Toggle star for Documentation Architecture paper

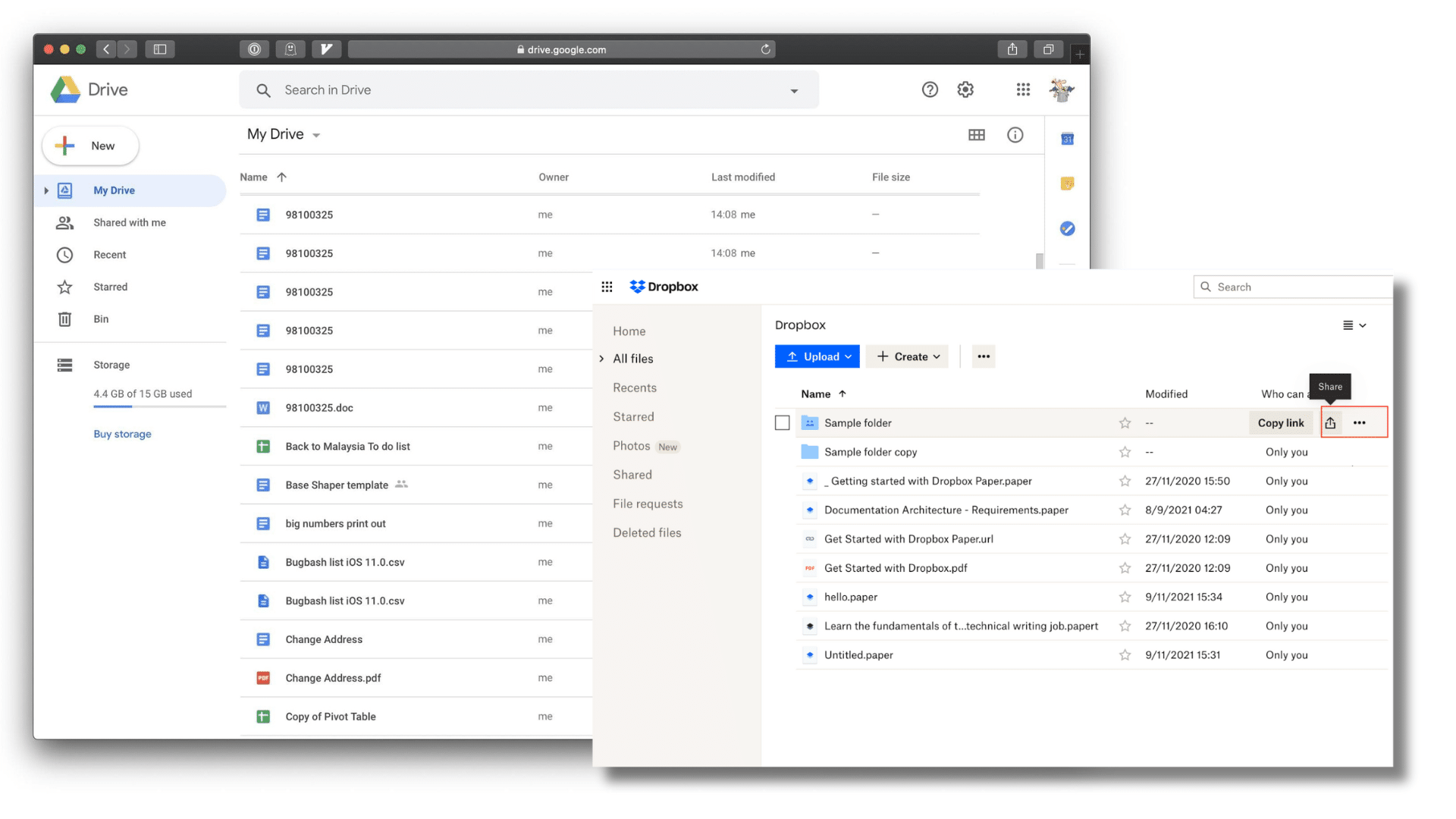click(x=1124, y=510)
